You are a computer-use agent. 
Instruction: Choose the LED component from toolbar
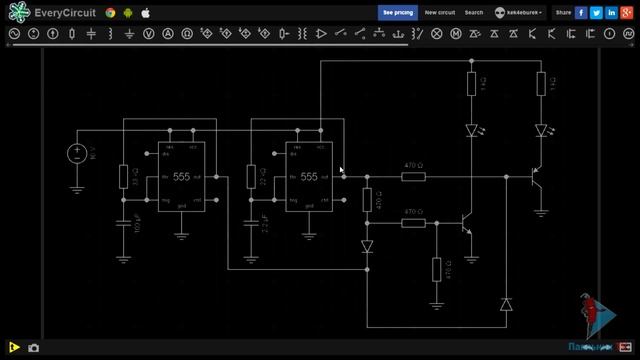pyautogui.click(x=475, y=33)
